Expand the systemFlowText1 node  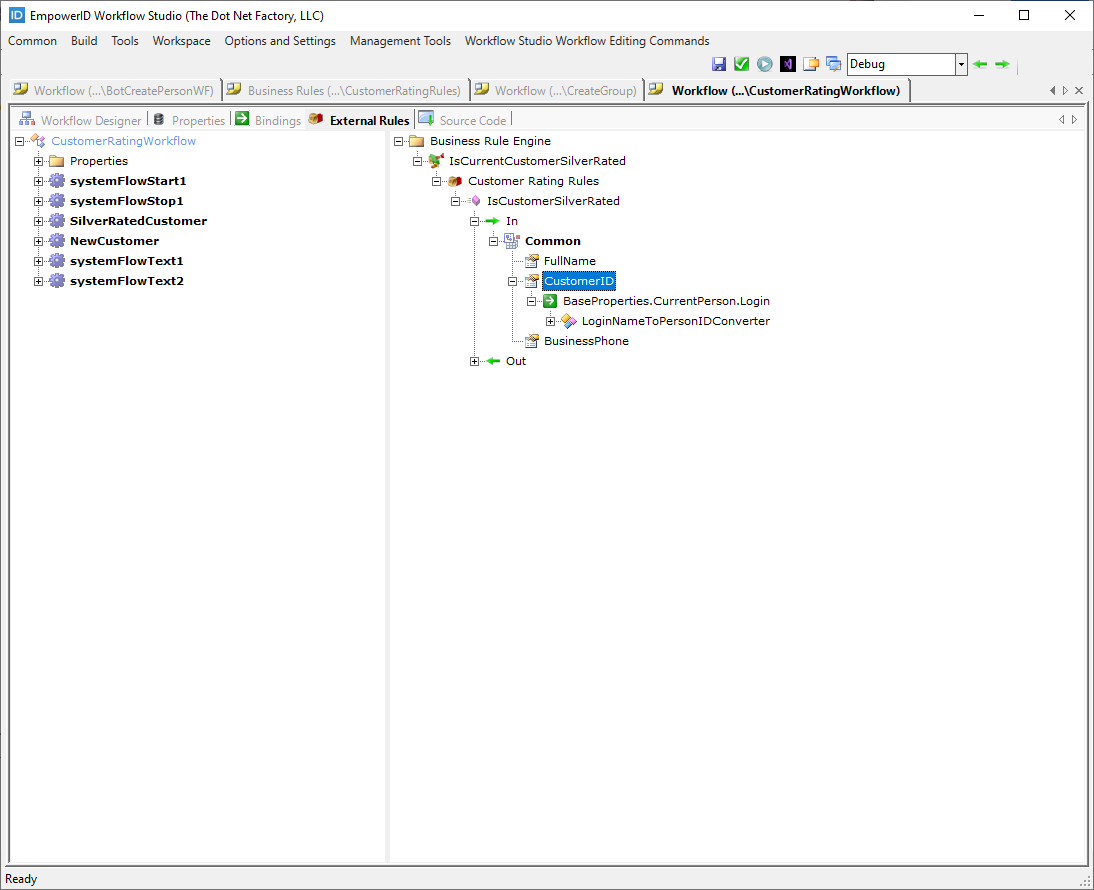[38, 262]
